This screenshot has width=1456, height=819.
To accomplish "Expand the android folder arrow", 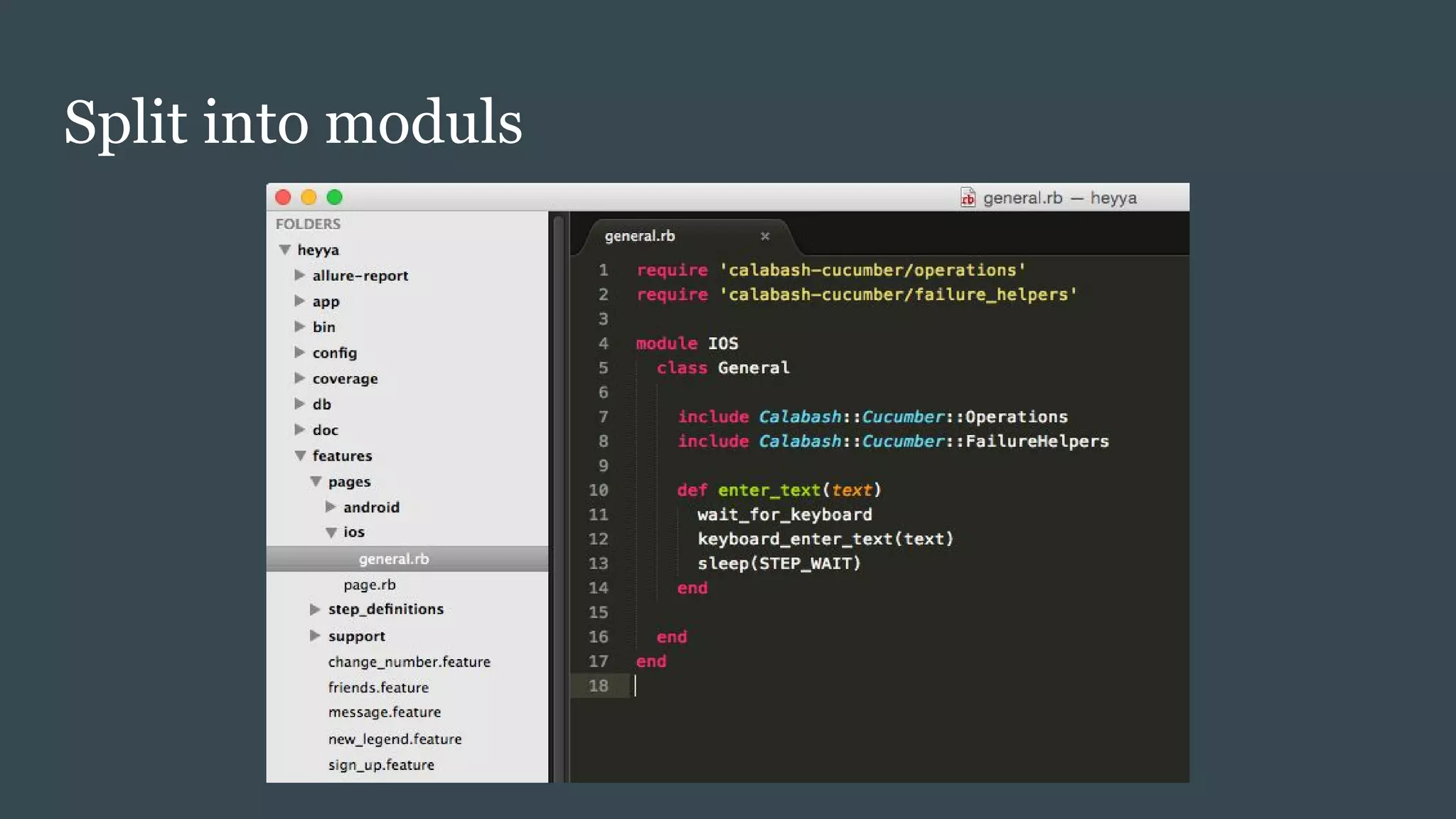I will tap(331, 506).
